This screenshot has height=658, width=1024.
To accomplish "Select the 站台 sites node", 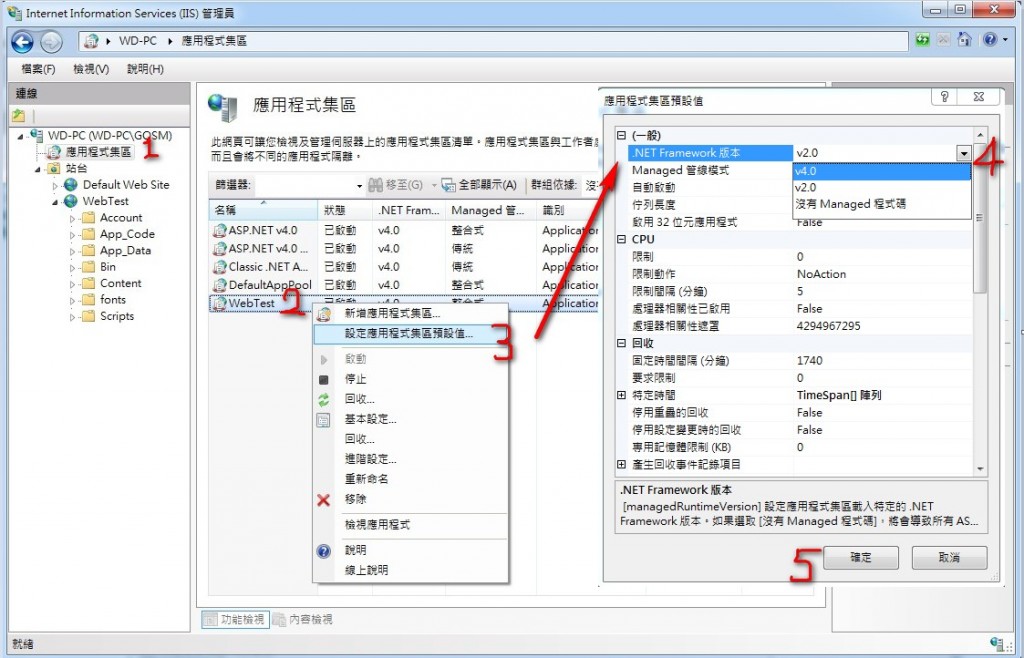I will click(x=76, y=168).
